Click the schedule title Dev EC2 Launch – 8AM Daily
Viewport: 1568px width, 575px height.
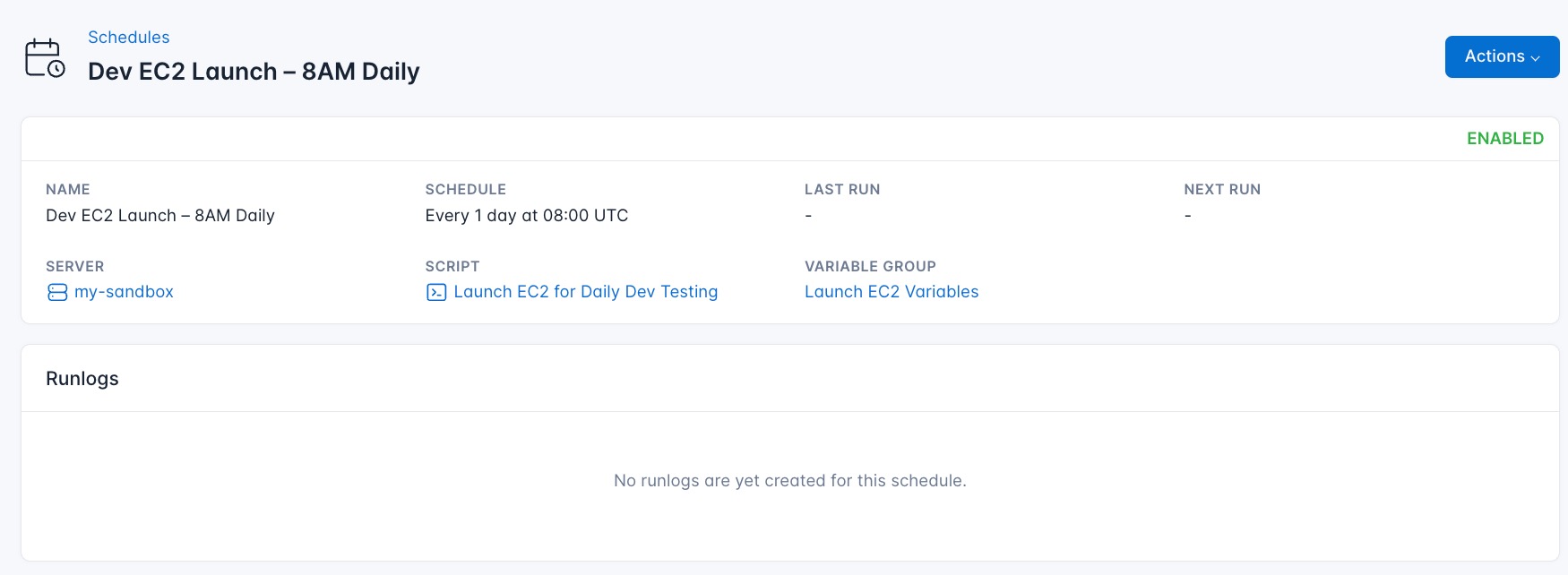point(253,72)
